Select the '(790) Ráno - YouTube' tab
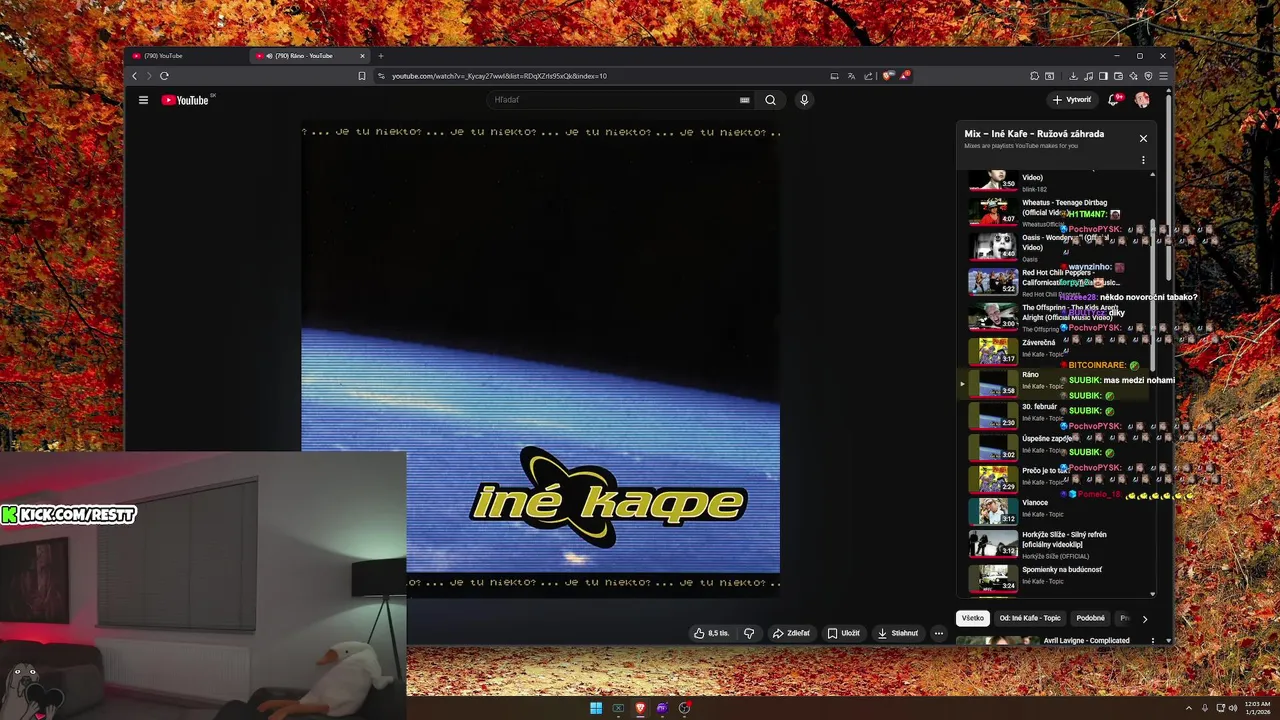 pyautogui.click(x=310, y=56)
